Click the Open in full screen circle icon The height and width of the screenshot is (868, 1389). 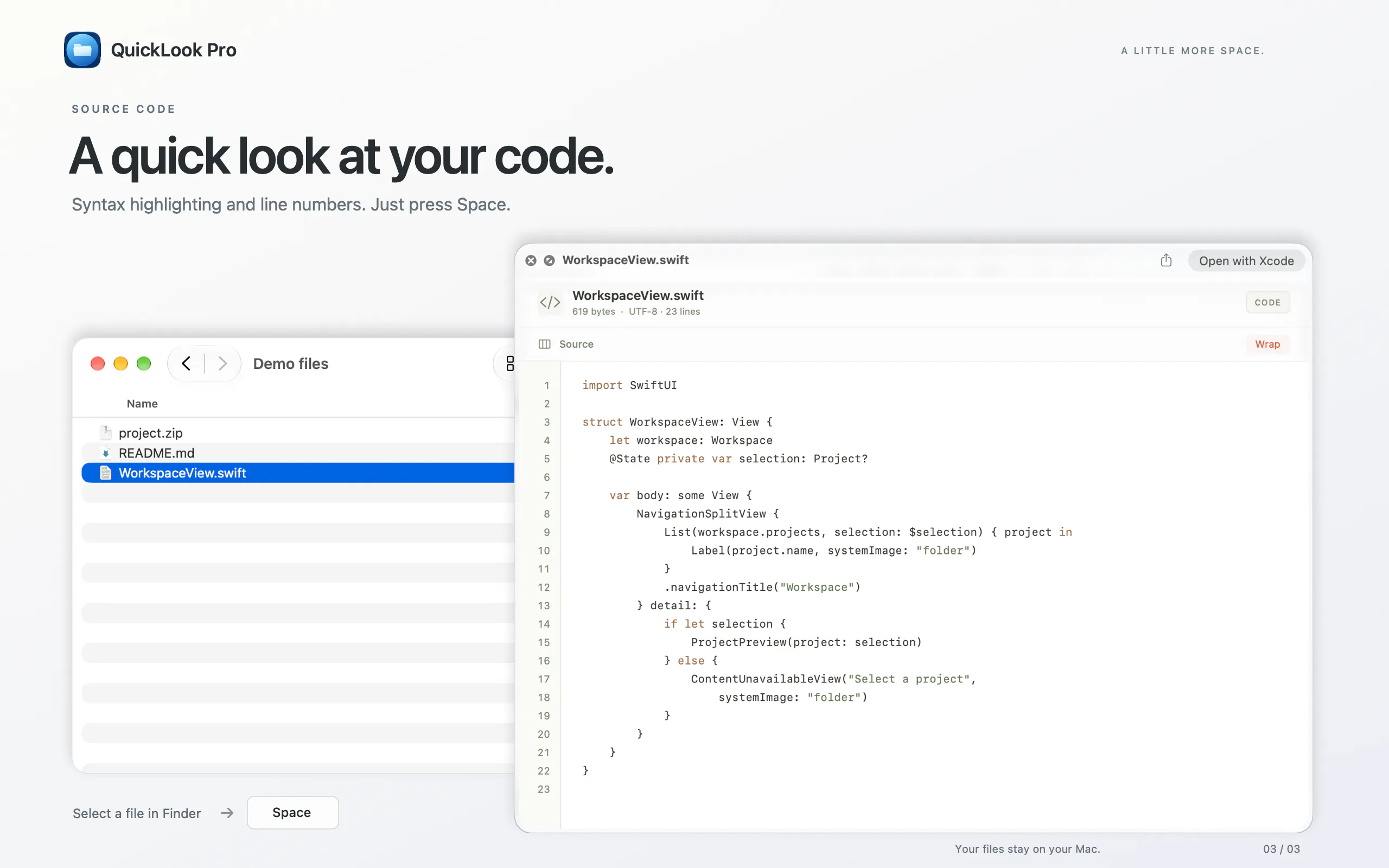[x=549, y=260]
